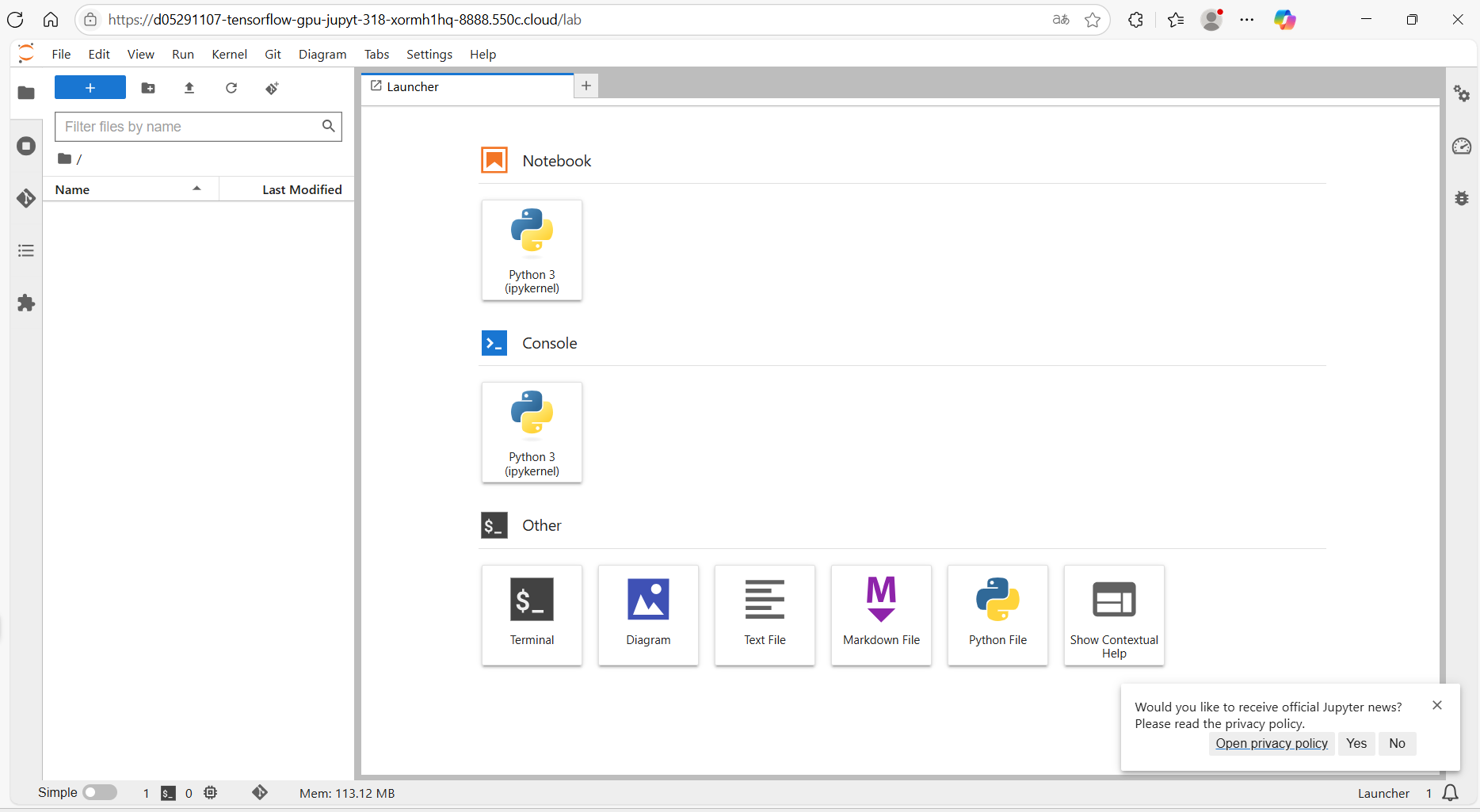The height and width of the screenshot is (812, 1480).
Task: Open the Kernel menu
Action: [229, 54]
